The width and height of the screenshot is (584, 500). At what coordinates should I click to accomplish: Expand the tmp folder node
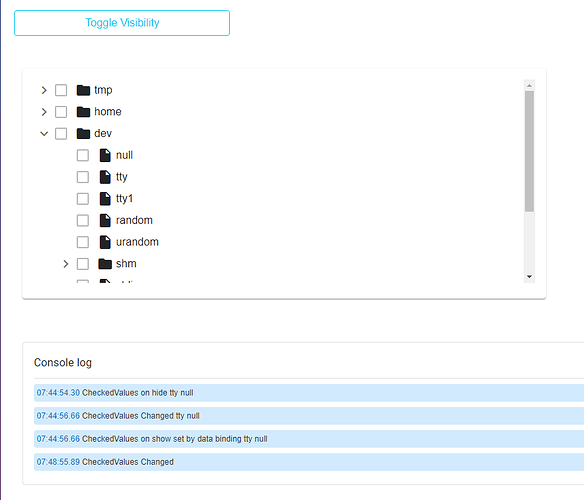[x=44, y=90]
